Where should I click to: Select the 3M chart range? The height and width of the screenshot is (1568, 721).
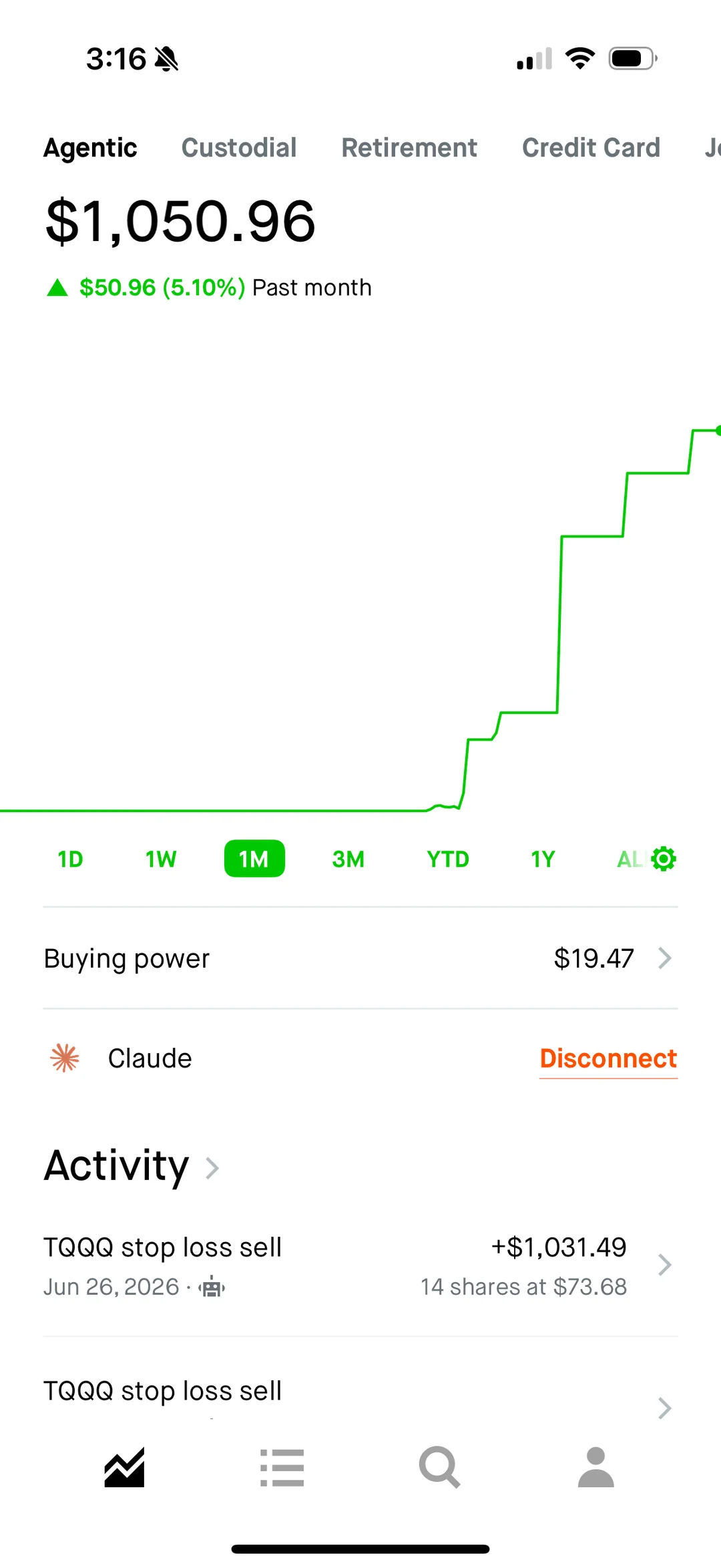pyautogui.click(x=348, y=859)
